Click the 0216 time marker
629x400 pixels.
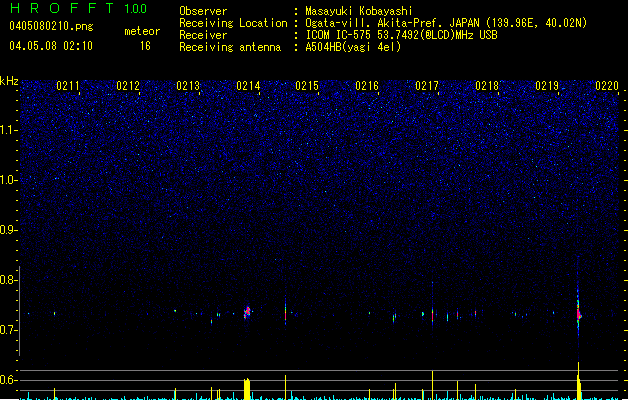[367, 86]
